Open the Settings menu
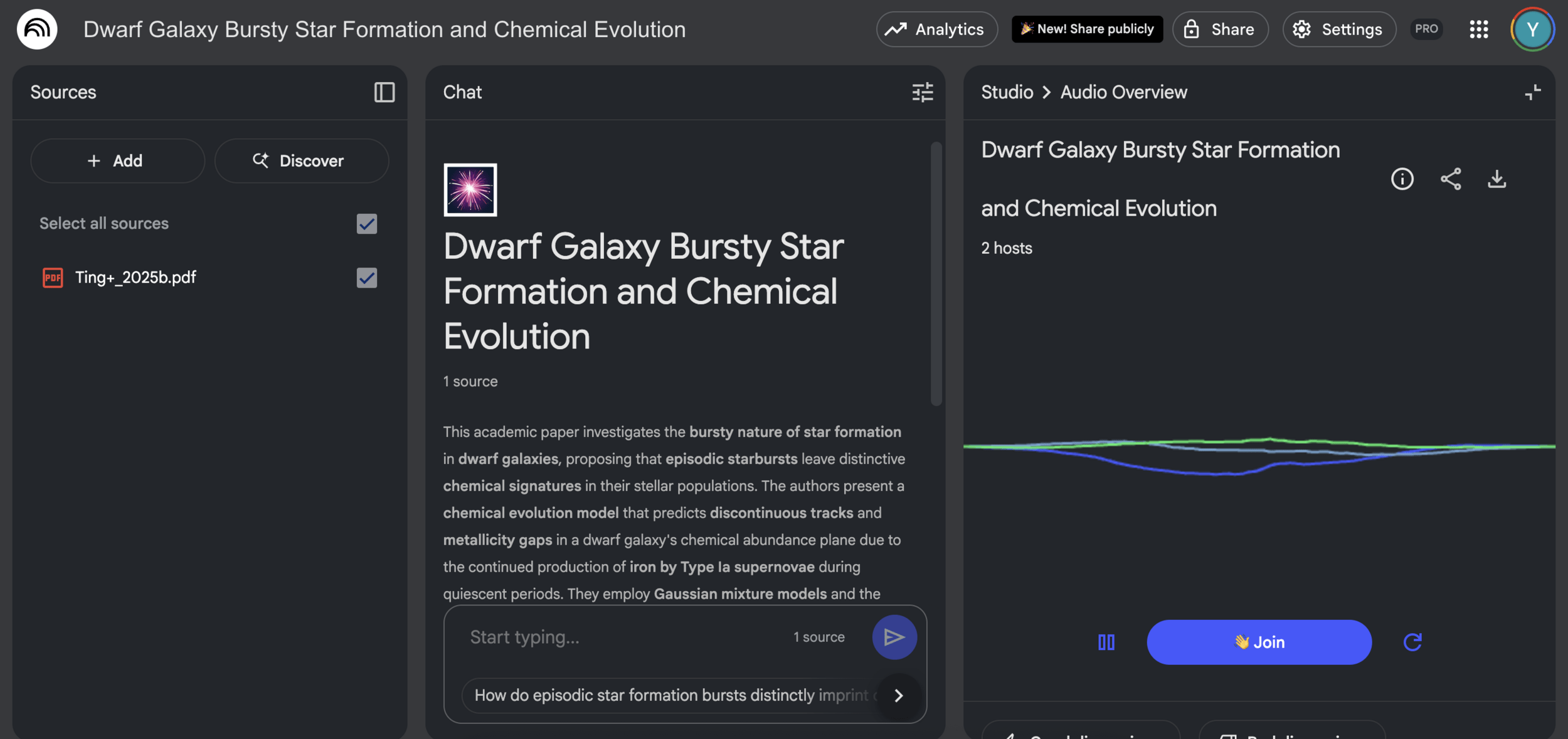Viewport: 1568px width, 739px height. point(1338,29)
